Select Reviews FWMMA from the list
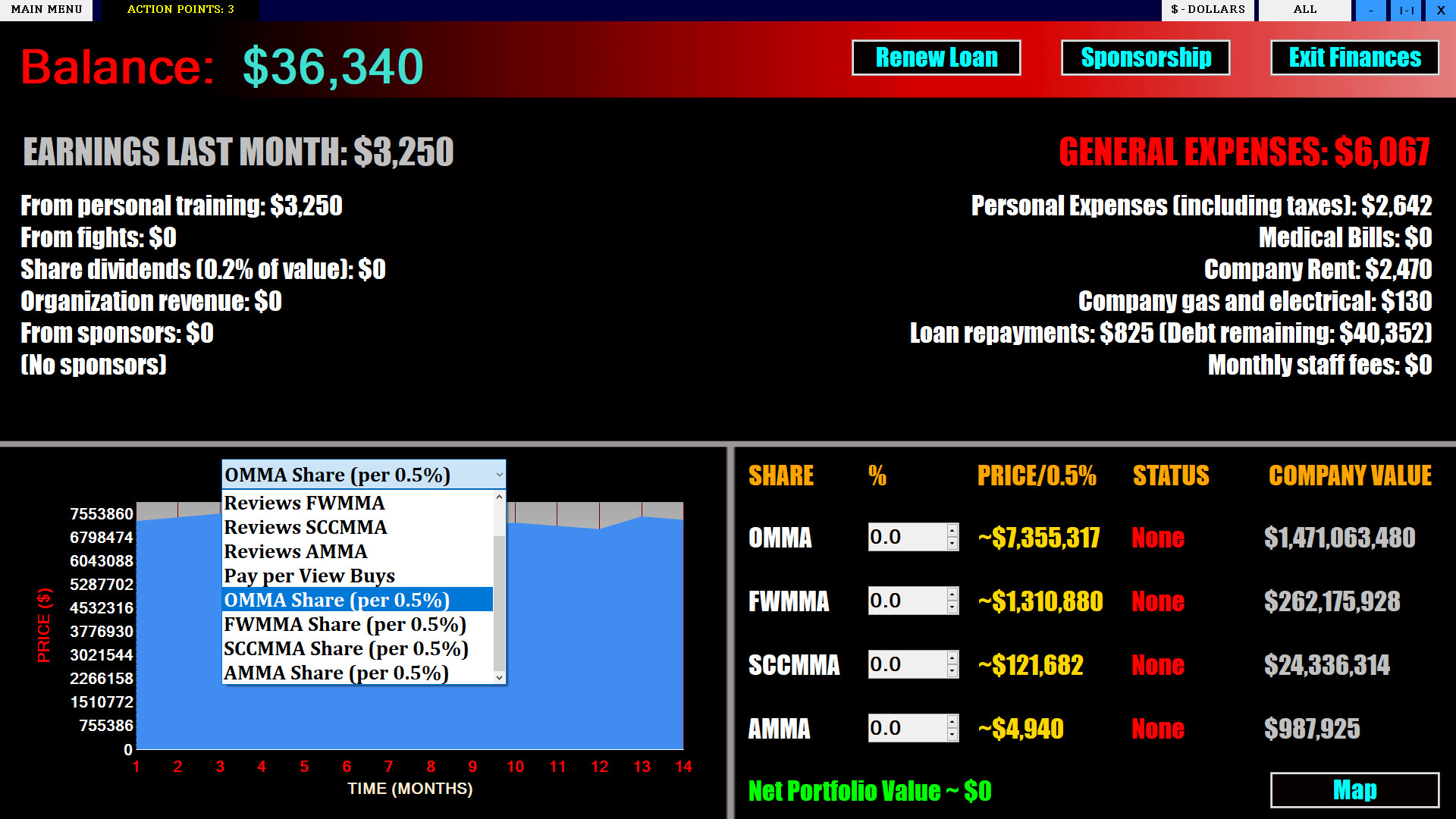Screen dimensions: 1456x819 tap(304, 503)
